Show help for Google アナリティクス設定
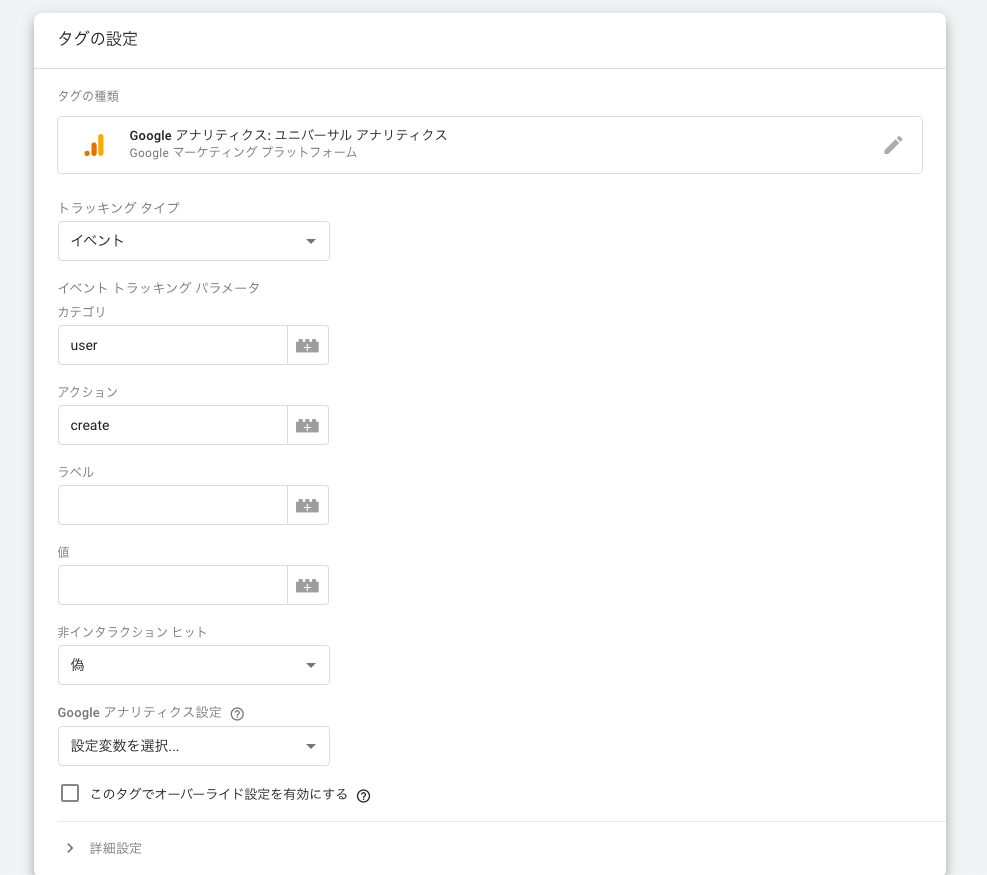This screenshot has height=875, width=987. [x=237, y=714]
